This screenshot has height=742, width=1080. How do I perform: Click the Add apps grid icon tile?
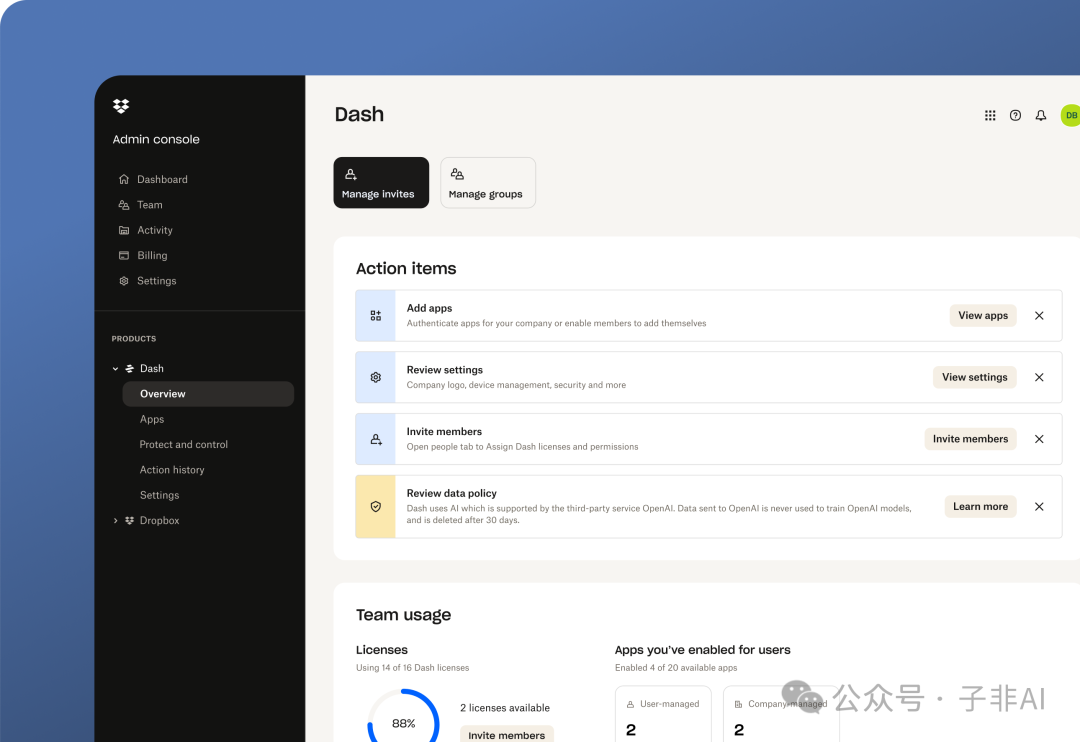click(x=375, y=316)
